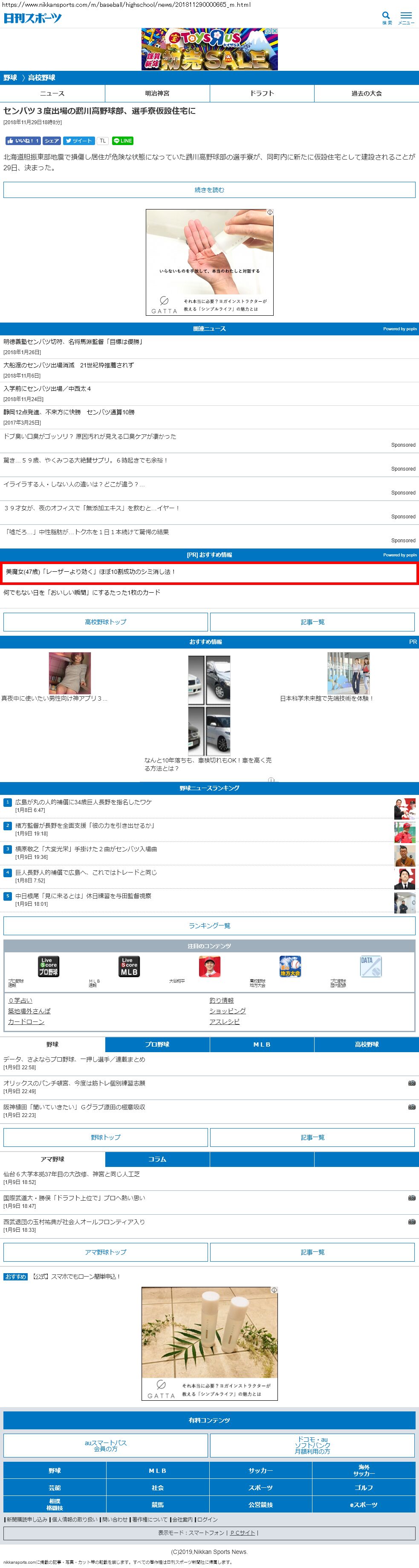Open the スマホでもローン簡単申込 link
419x1568 pixels.
(77, 1277)
